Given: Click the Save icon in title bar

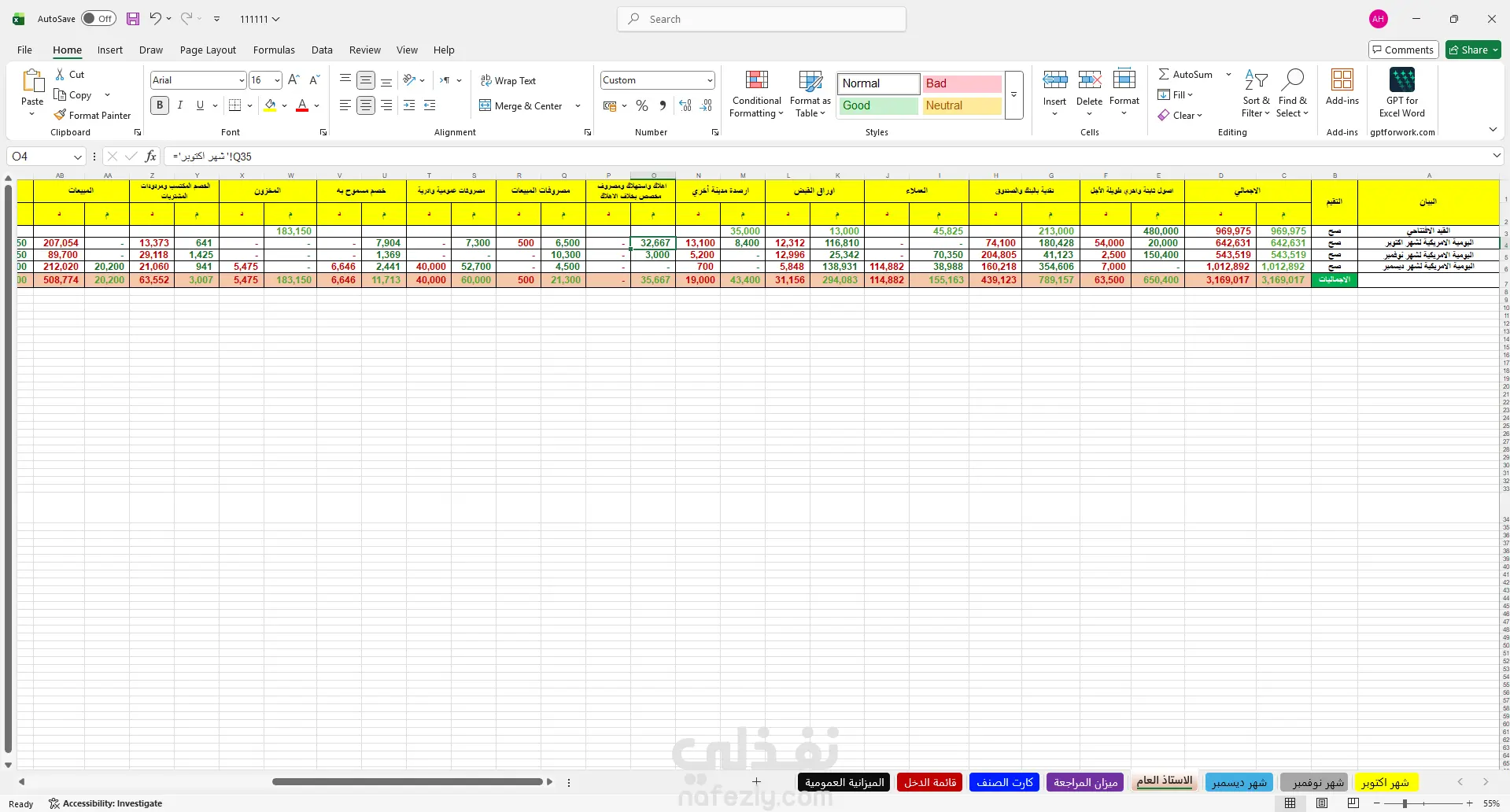Looking at the screenshot, I should point(133,19).
